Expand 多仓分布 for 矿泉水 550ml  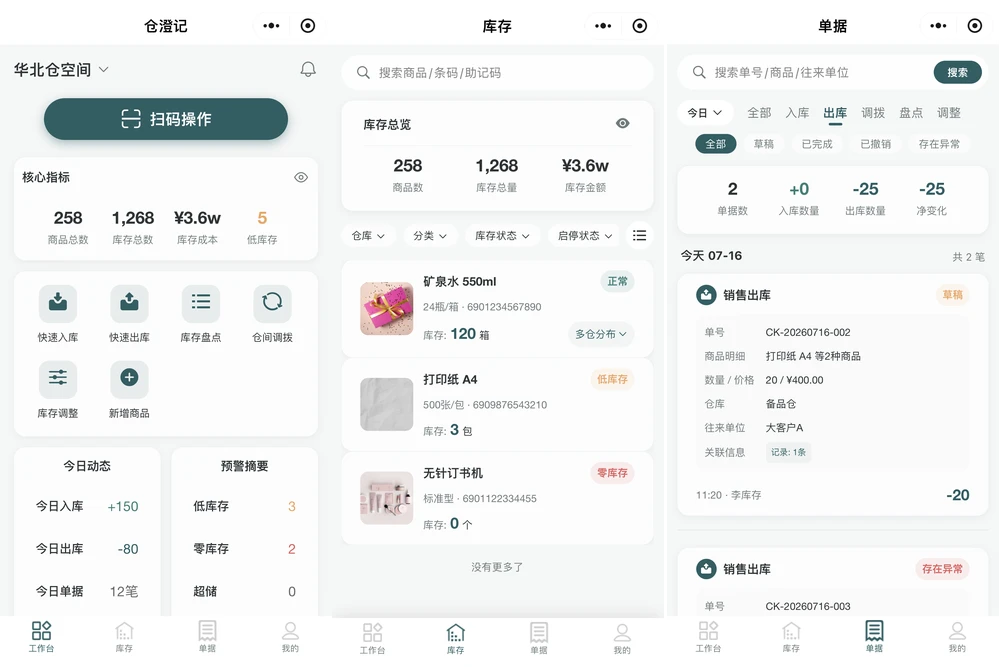click(x=601, y=334)
